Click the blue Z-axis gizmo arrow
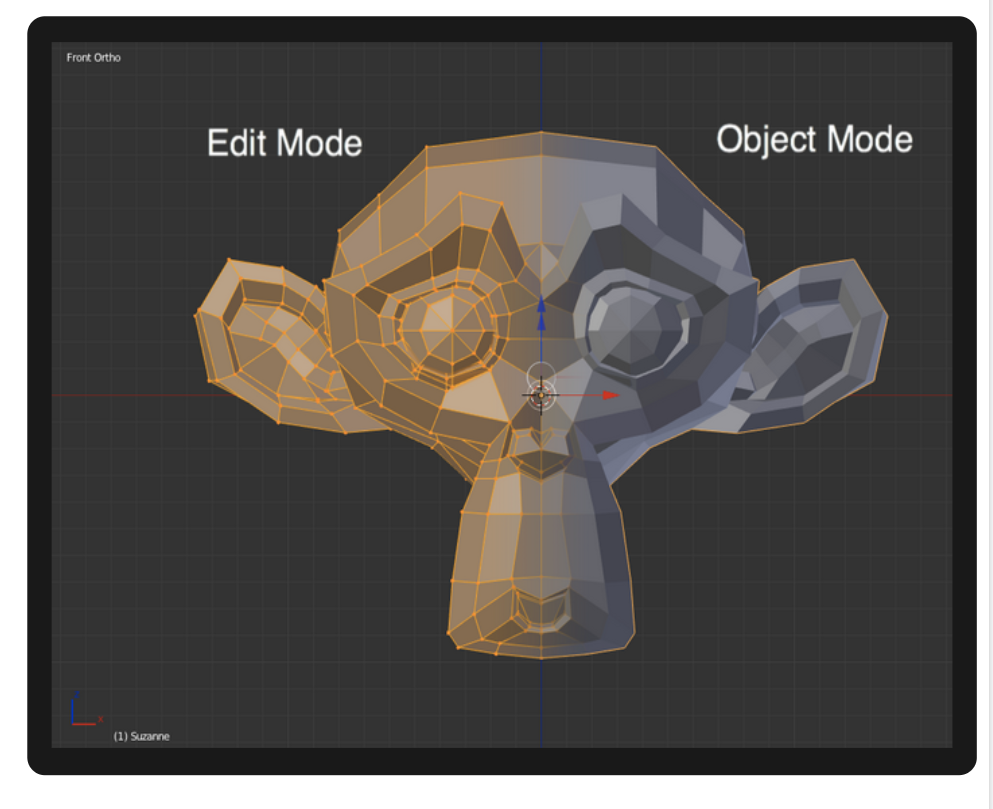Image resolution: width=993 pixels, height=809 pixels. coord(541,315)
